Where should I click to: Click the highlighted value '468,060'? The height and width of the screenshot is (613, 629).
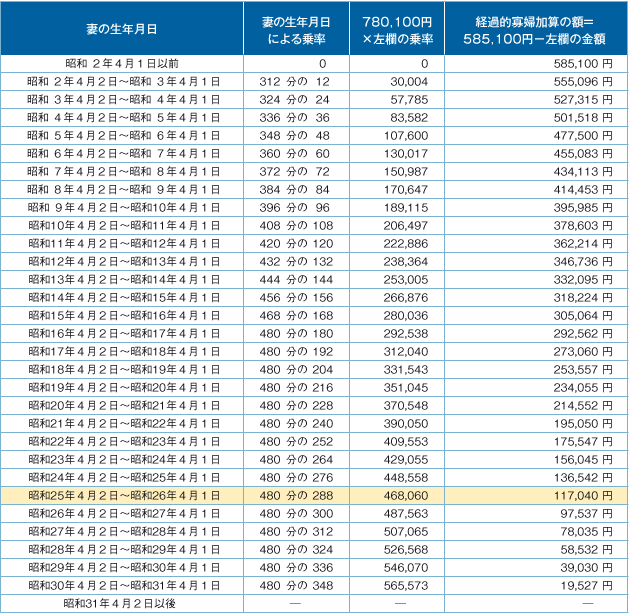[x=406, y=496]
